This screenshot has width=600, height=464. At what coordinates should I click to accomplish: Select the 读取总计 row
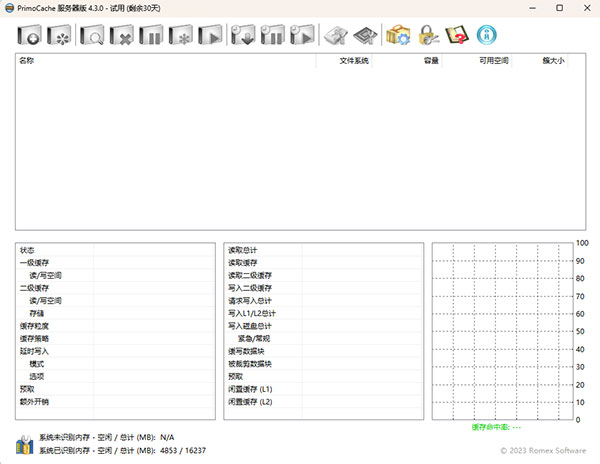(324, 250)
